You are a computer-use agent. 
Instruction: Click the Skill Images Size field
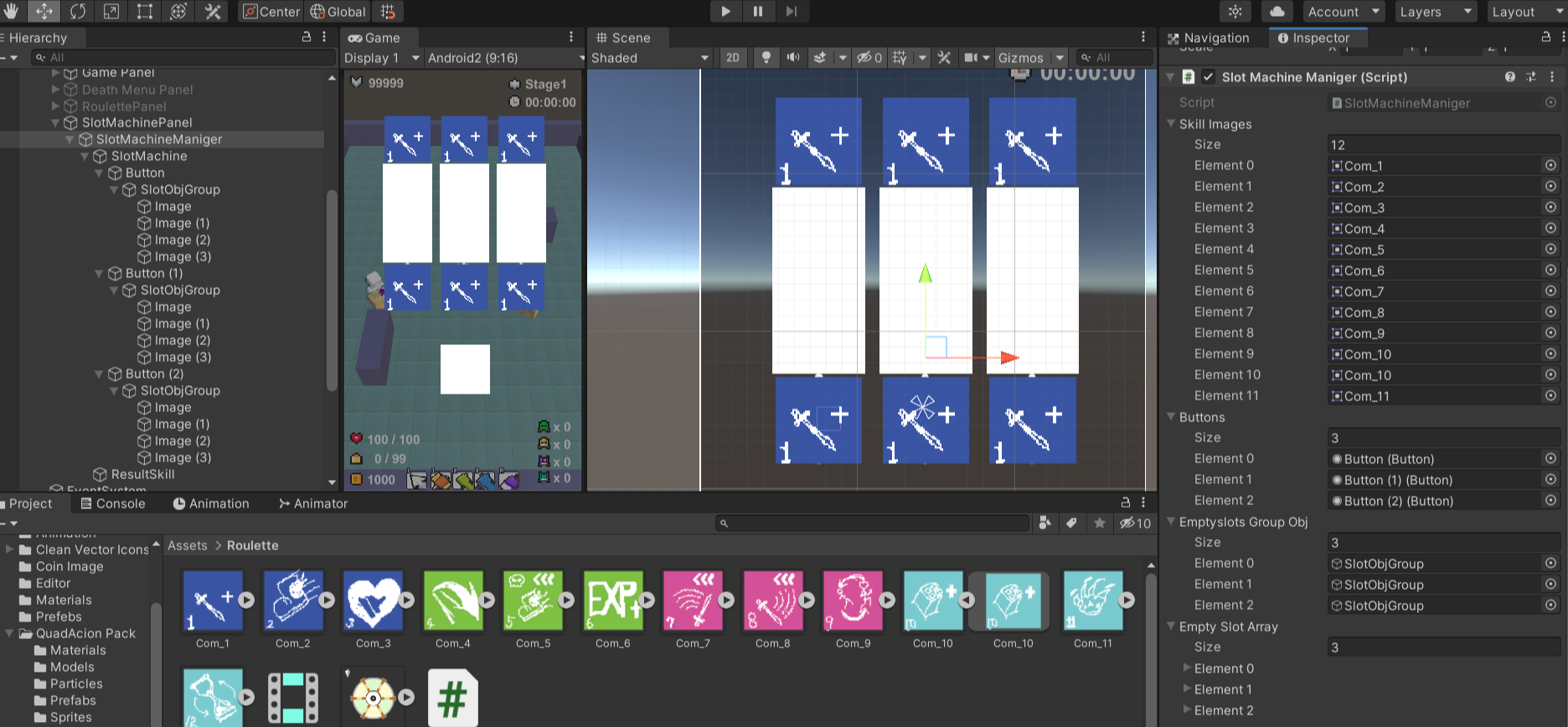[x=1443, y=145]
